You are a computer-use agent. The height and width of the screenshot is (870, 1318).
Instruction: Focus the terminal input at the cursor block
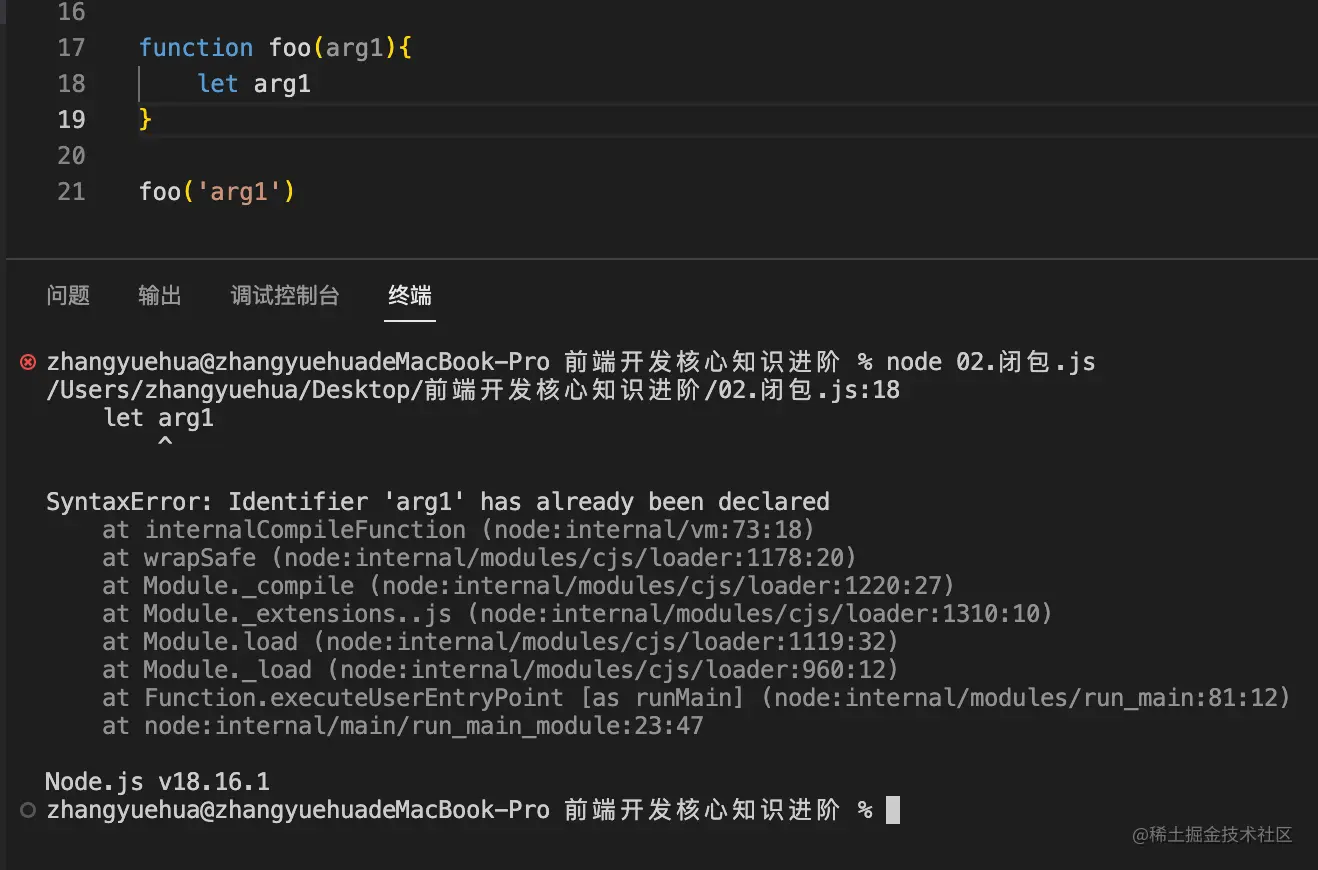(x=893, y=810)
